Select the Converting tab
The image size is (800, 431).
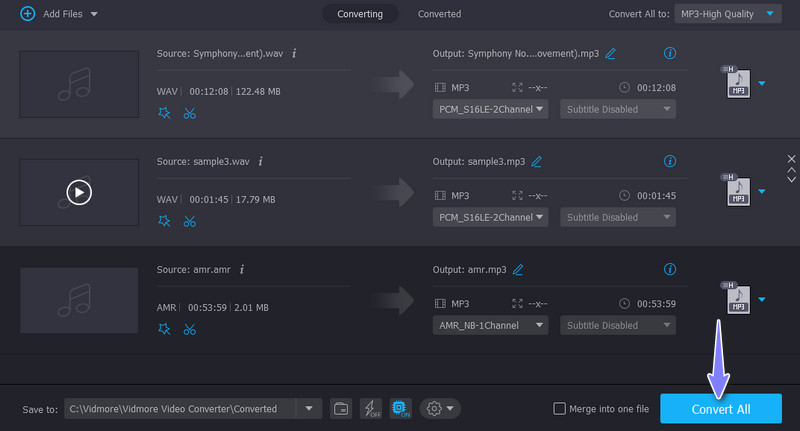(x=359, y=14)
